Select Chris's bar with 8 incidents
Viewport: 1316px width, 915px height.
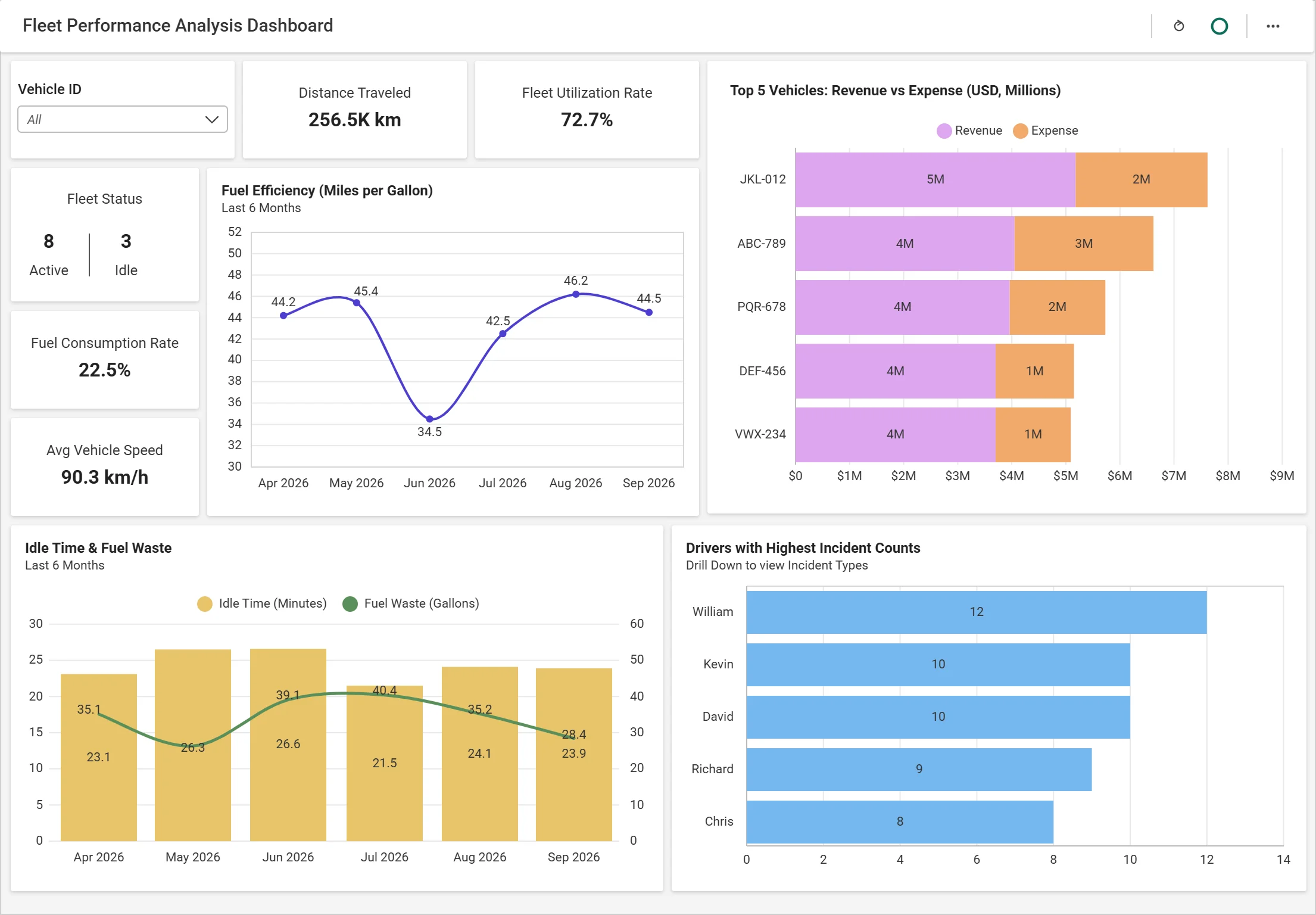[900, 822]
